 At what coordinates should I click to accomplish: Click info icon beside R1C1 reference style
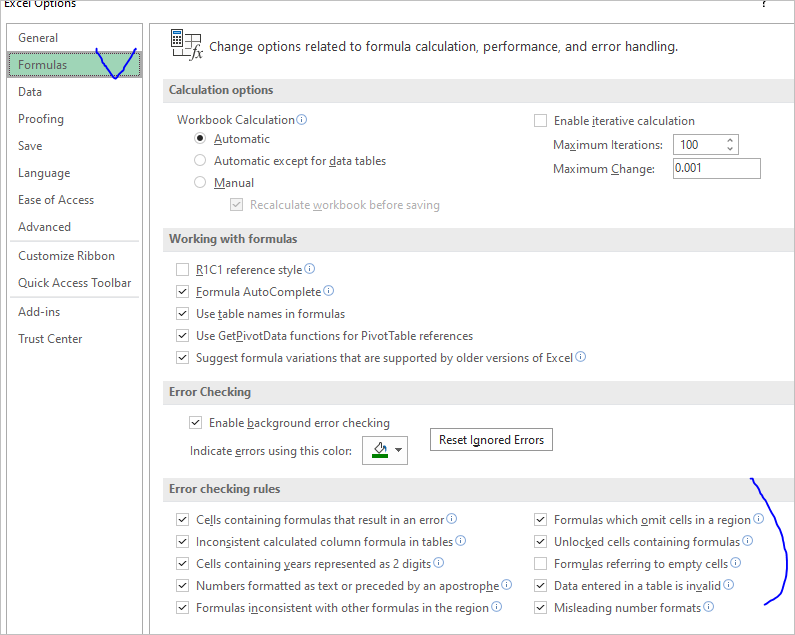click(x=310, y=269)
